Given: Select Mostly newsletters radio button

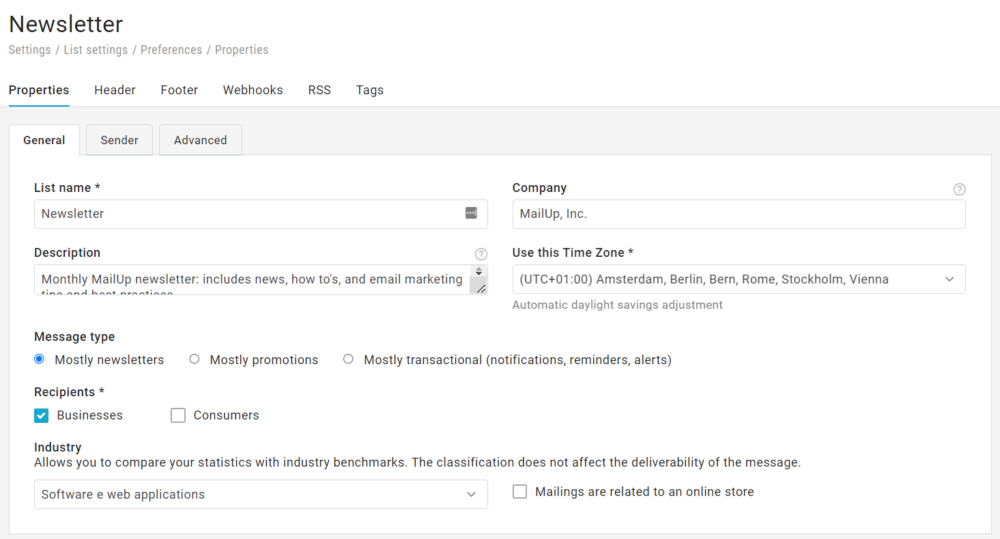Looking at the screenshot, I should [40, 359].
